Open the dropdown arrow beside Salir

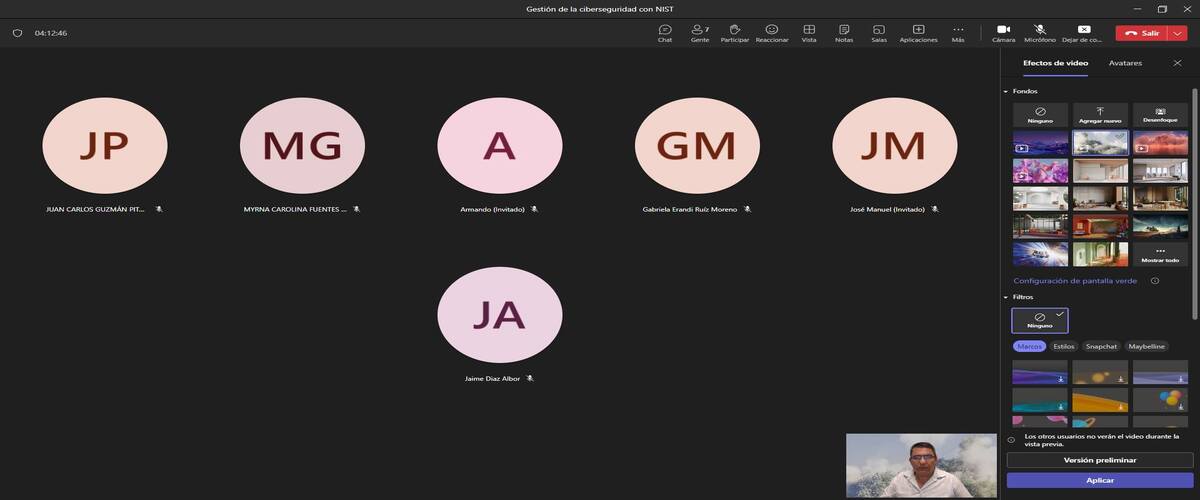pyautogui.click(x=1179, y=33)
